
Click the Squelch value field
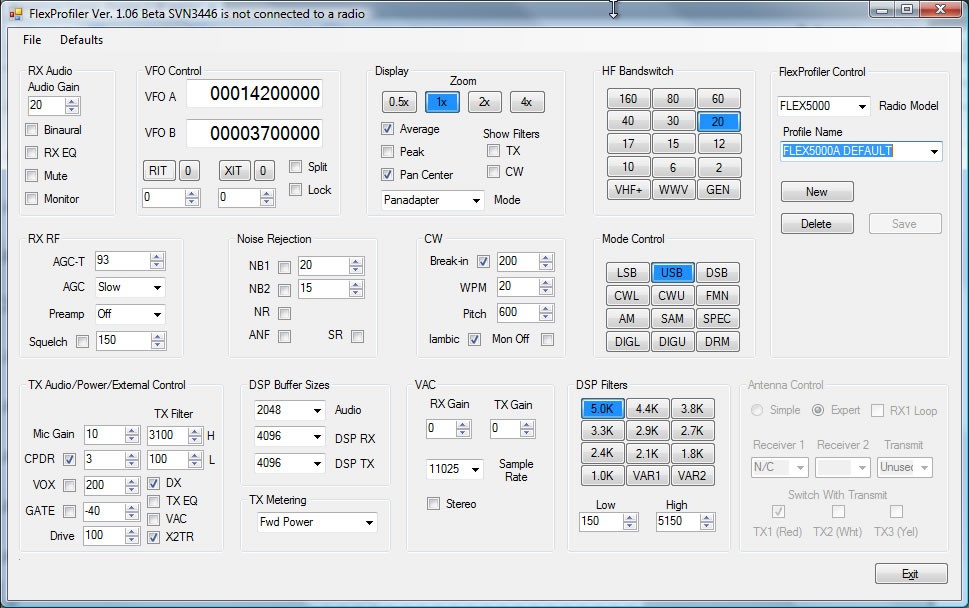123,340
